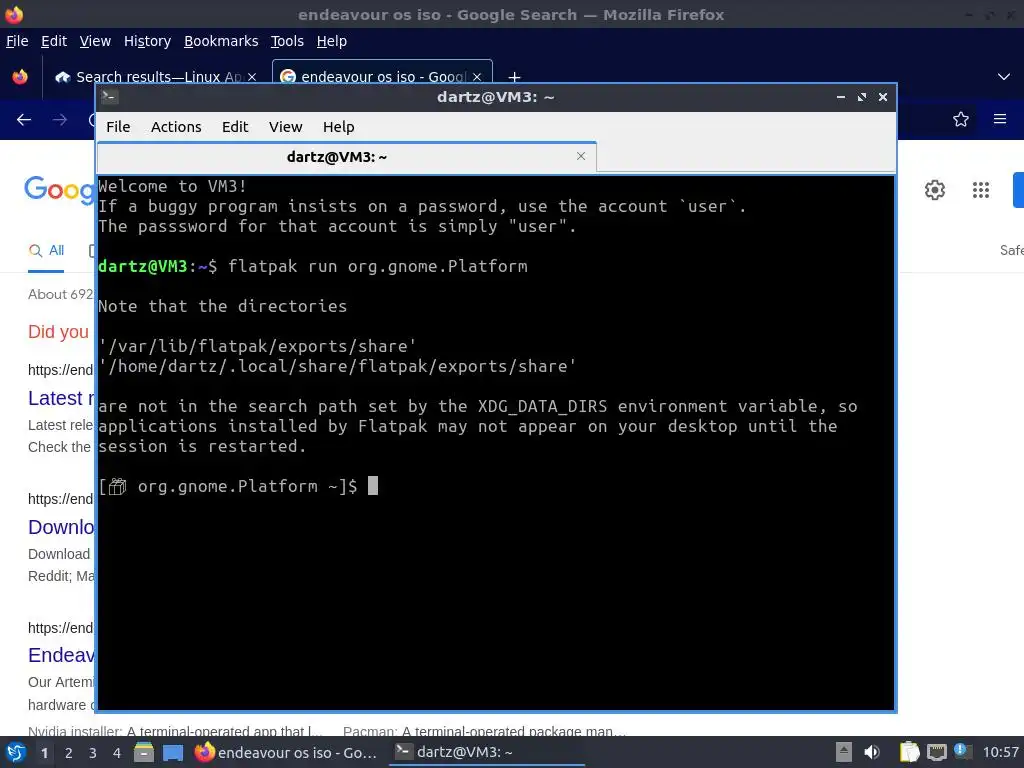Click the flatpak run org.gnome.Platform text
1024x768 pixels.
tap(377, 266)
